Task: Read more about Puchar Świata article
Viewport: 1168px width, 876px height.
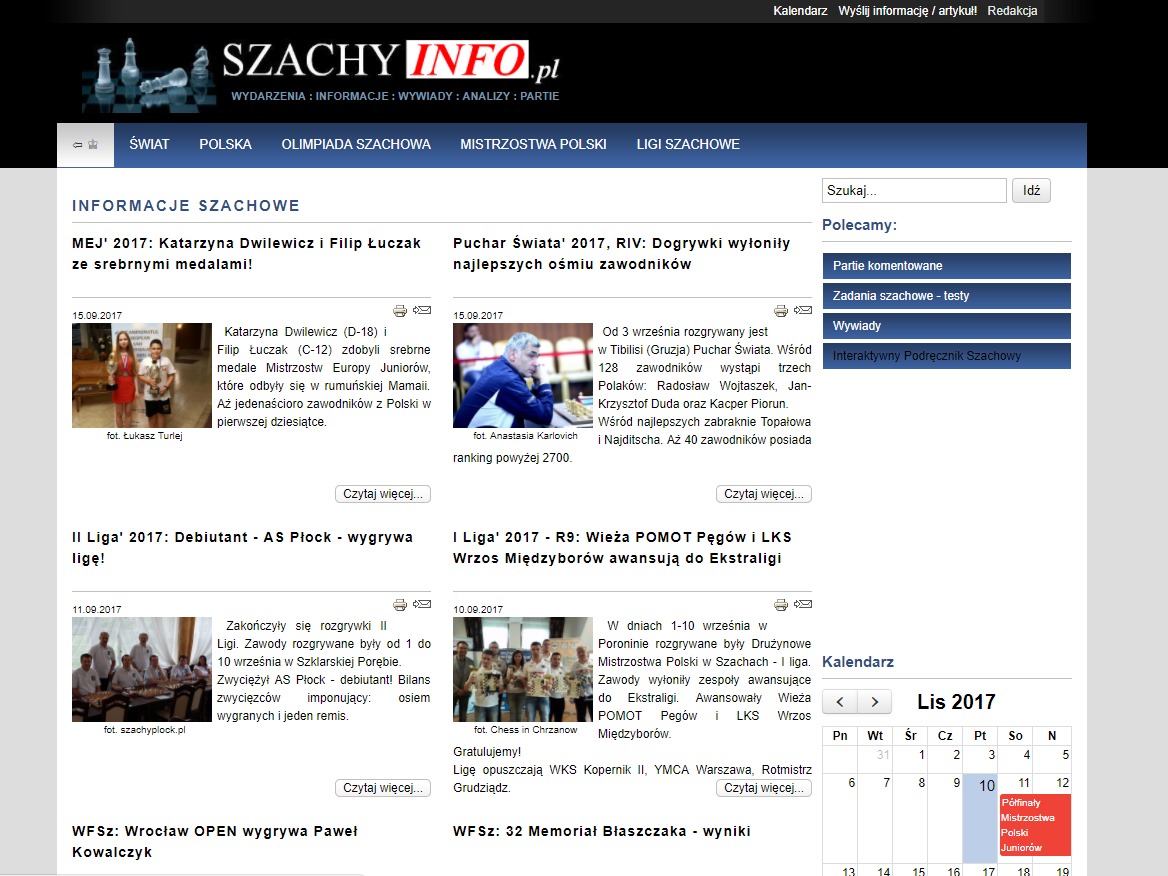Action: tap(763, 494)
